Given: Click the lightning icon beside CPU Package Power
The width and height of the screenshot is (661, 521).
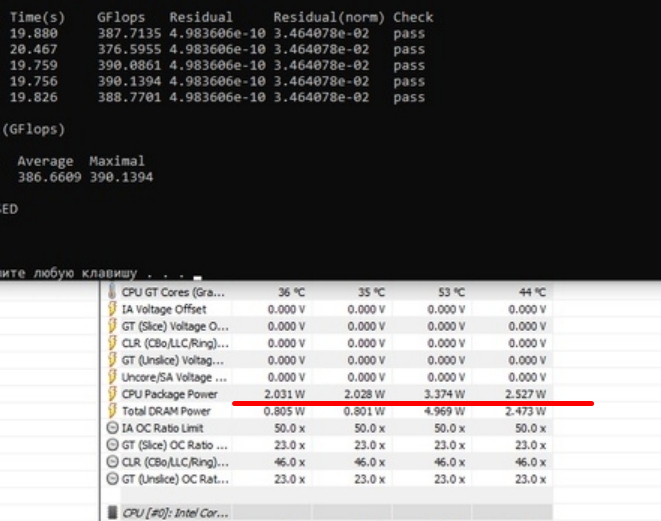Looking at the screenshot, I should (x=112, y=394).
